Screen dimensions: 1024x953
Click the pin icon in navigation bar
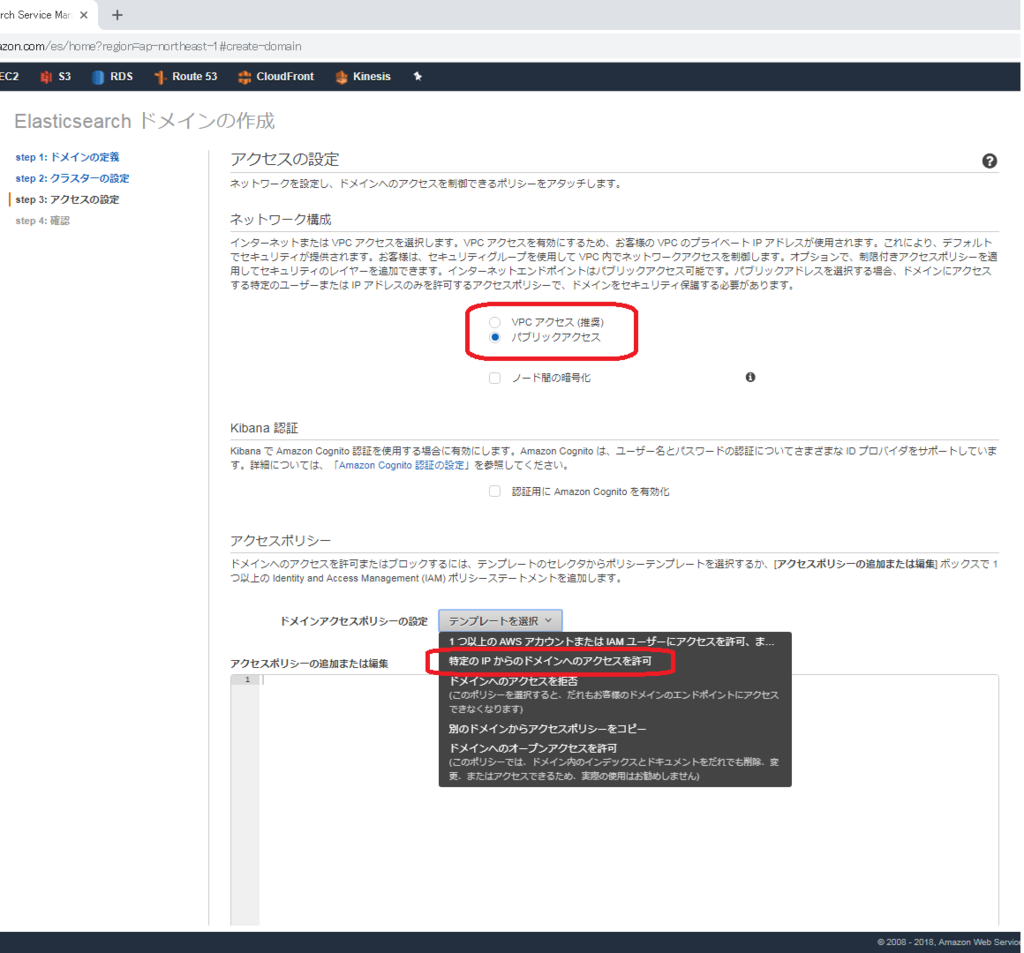[418, 76]
